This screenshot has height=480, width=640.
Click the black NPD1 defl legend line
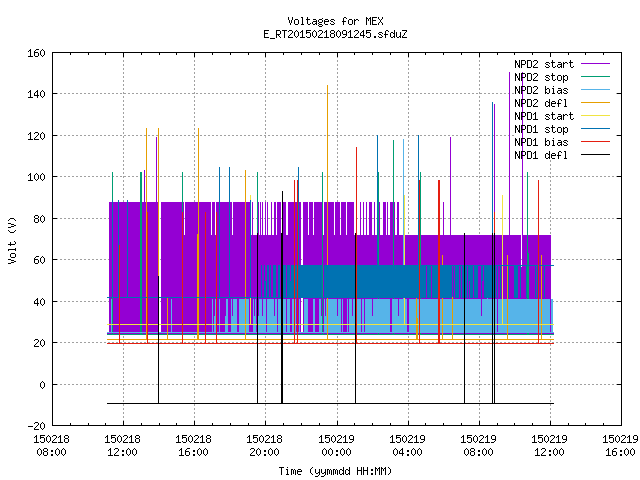595,155
